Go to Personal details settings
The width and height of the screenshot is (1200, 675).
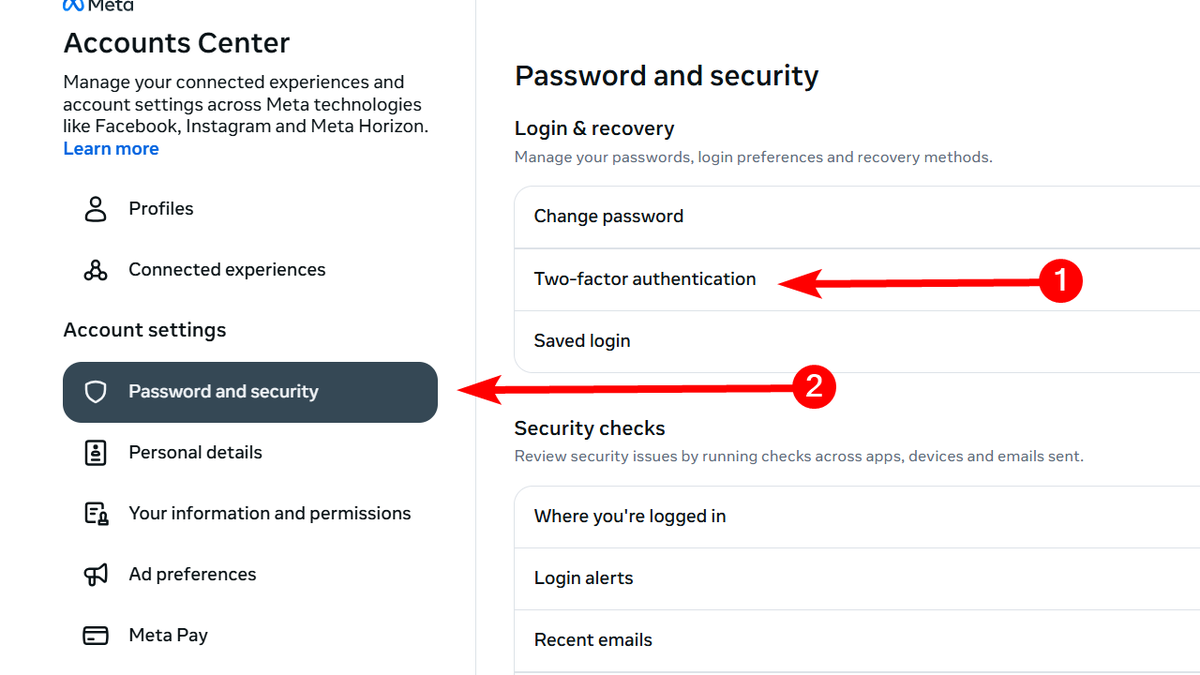pyautogui.click(x=195, y=453)
